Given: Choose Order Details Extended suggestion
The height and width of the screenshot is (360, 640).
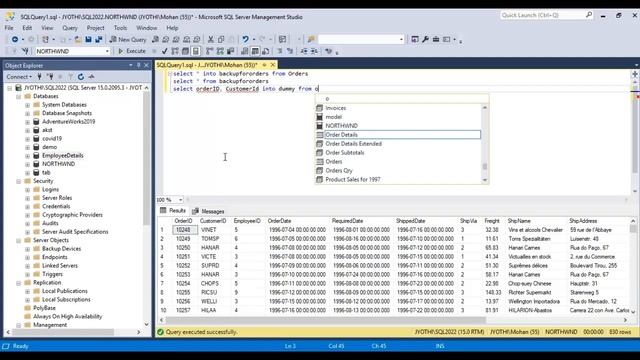Looking at the screenshot, I should click(353, 144).
